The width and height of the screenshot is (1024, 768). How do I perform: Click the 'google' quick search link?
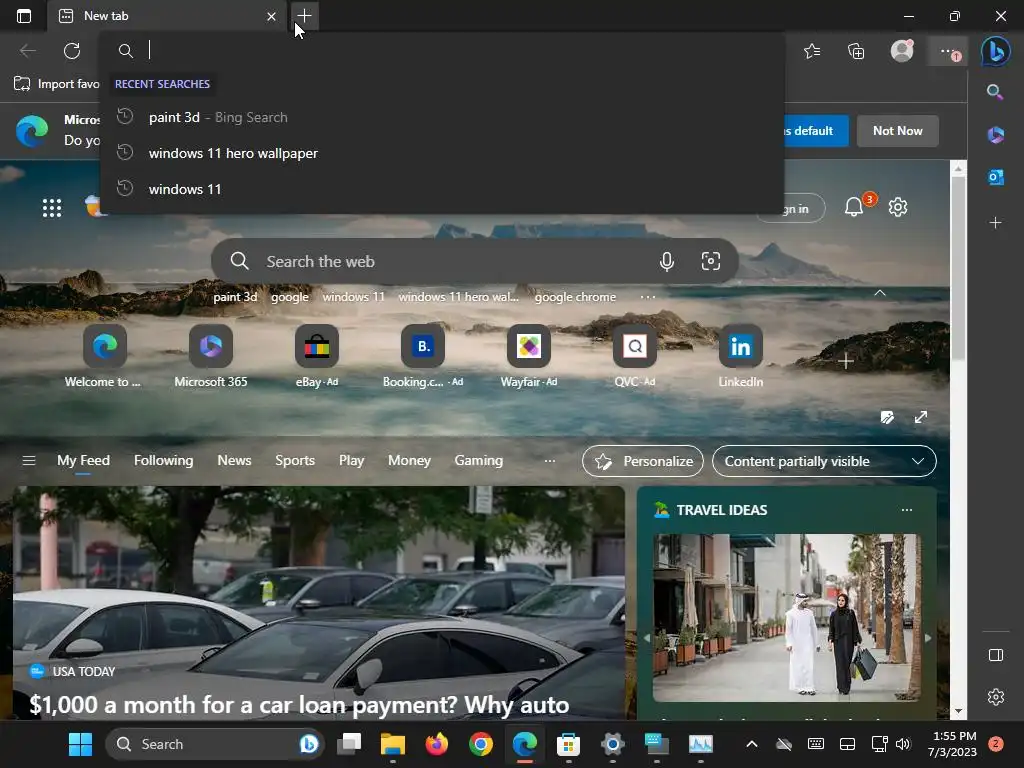[289, 297]
